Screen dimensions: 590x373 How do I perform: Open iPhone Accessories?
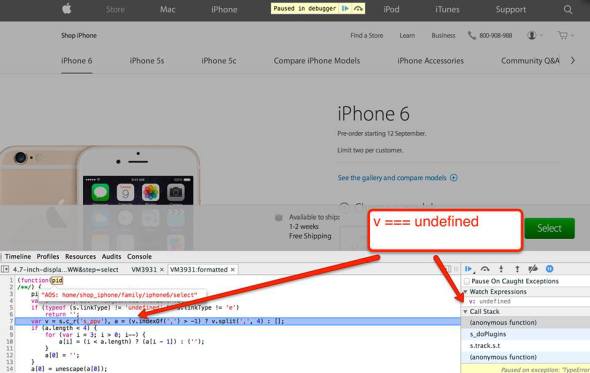[x=430, y=61]
